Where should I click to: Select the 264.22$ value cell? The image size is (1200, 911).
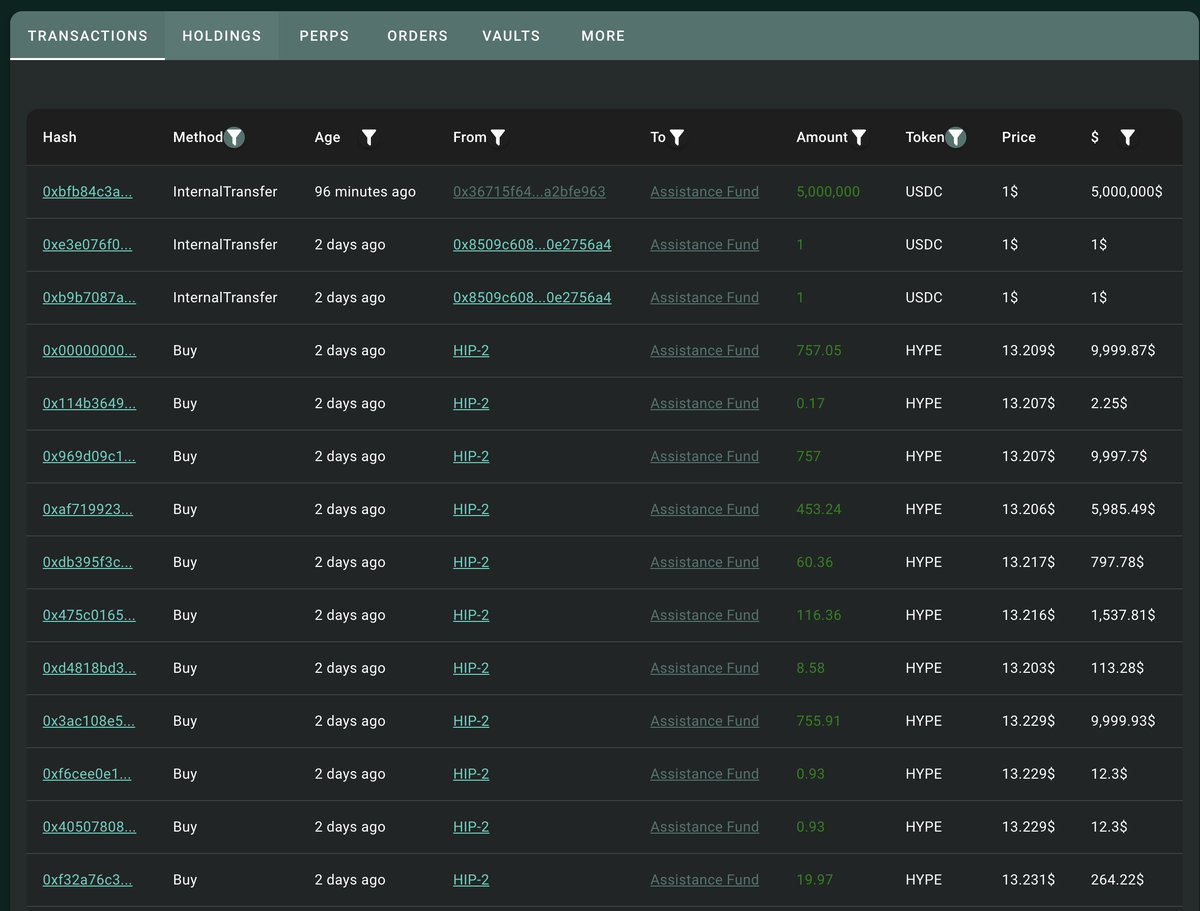click(1117, 881)
